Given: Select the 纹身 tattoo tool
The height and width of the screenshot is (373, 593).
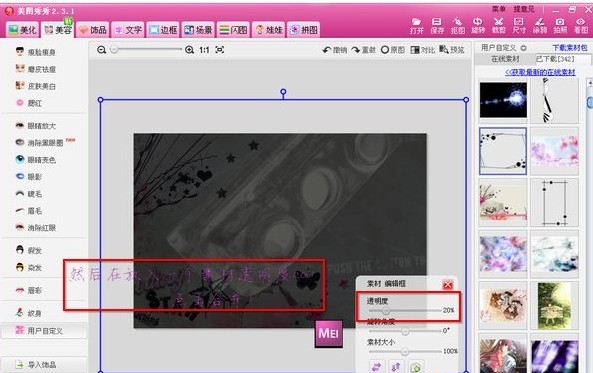Looking at the screenshot, I should click(x=29, y=313).
